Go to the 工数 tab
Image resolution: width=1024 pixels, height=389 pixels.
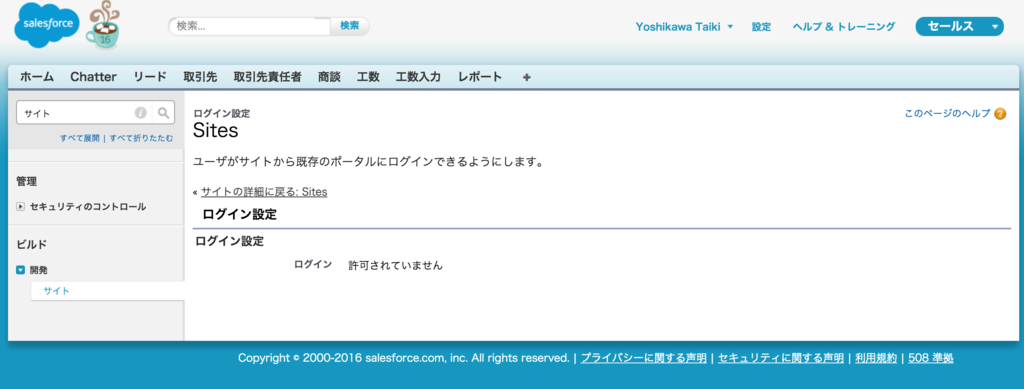point(368,77)
